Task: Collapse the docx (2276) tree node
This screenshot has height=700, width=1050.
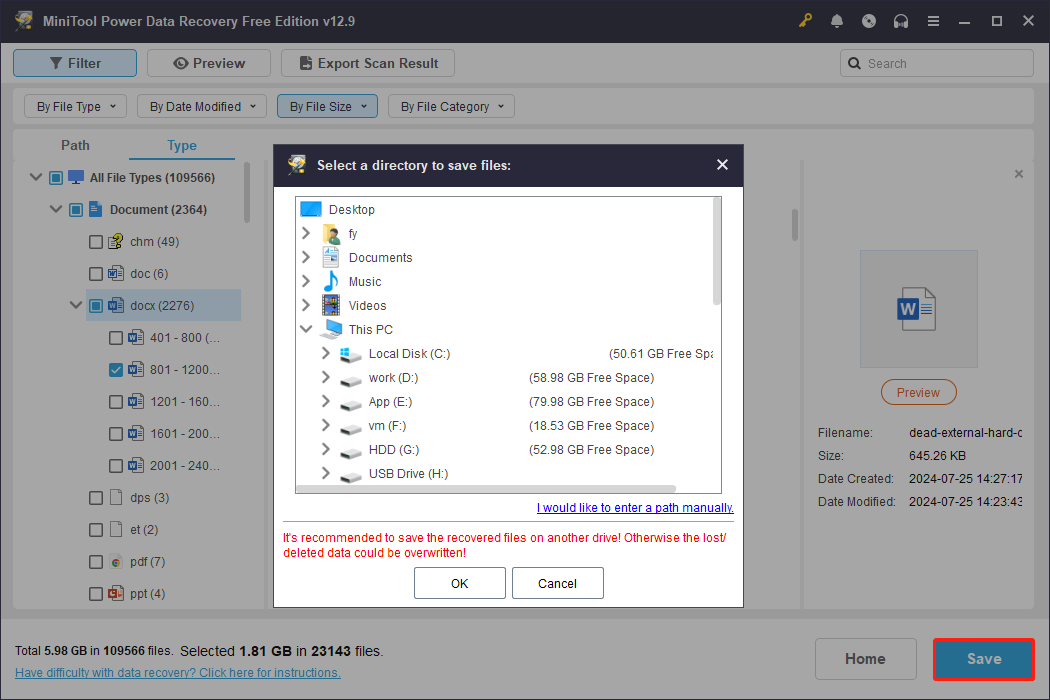Action: pyautogui.click(x=76, y=305)
